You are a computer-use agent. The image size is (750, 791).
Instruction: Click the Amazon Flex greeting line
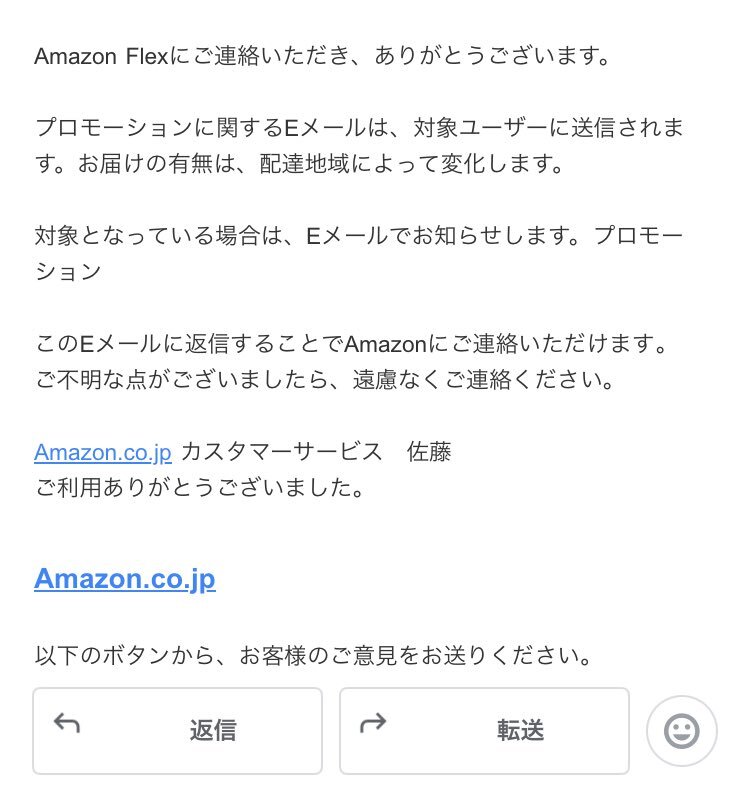tap(322, 55)
